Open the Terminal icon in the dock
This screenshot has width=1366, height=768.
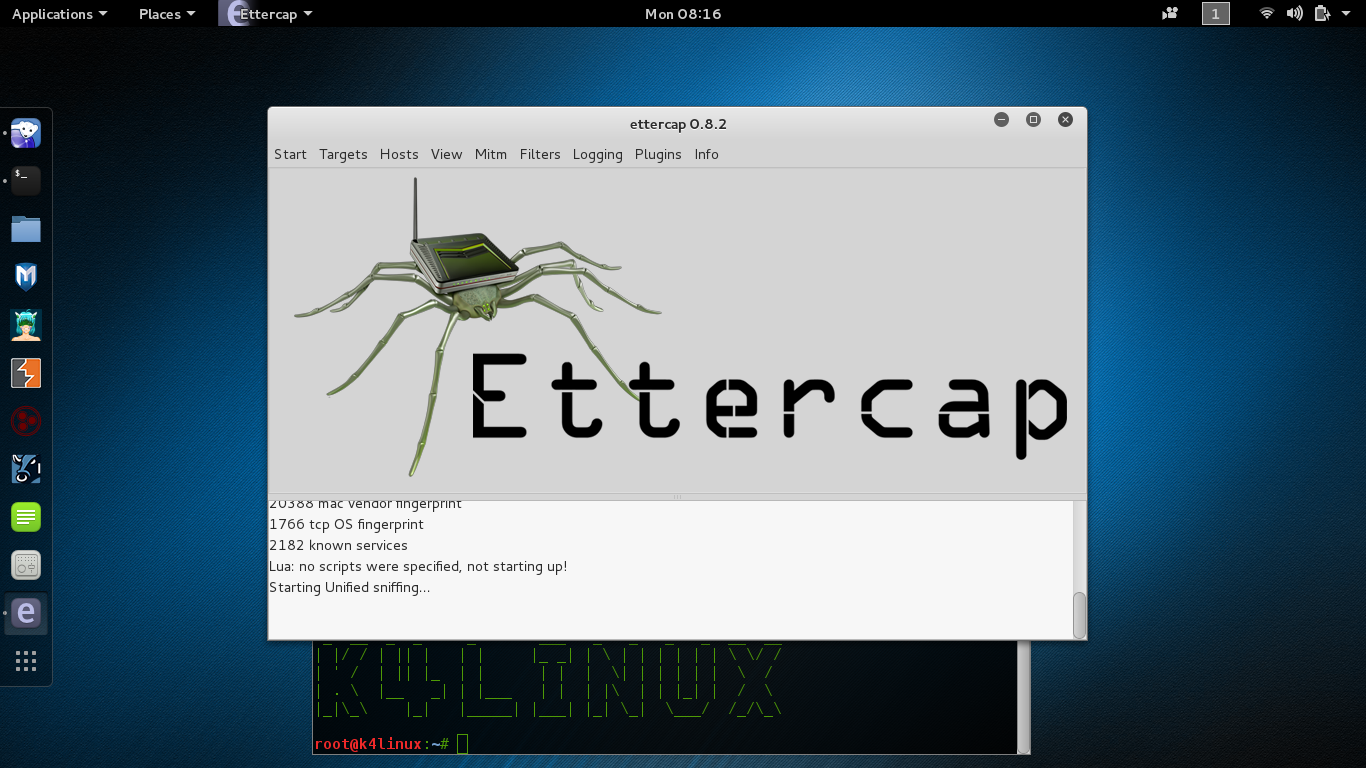coord(26,181)
